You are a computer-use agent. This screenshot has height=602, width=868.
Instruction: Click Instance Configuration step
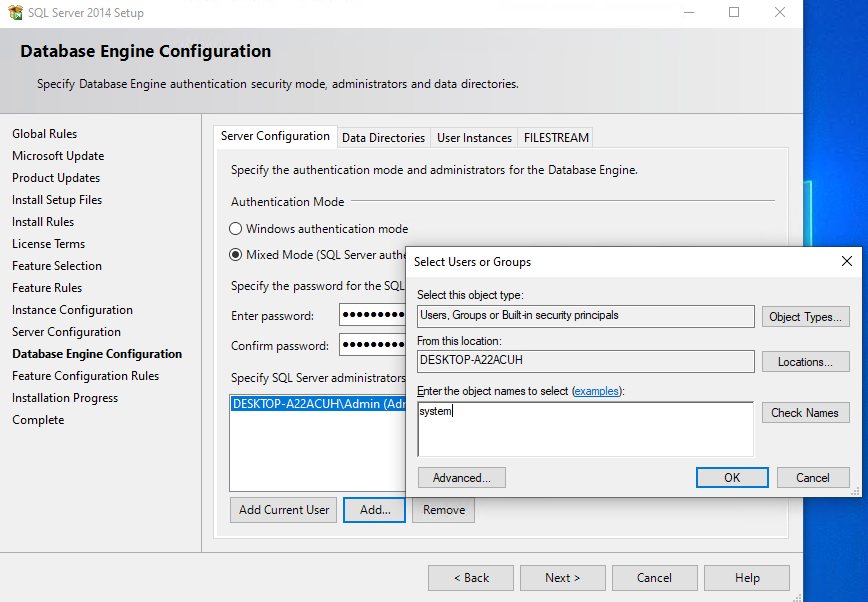73,310
